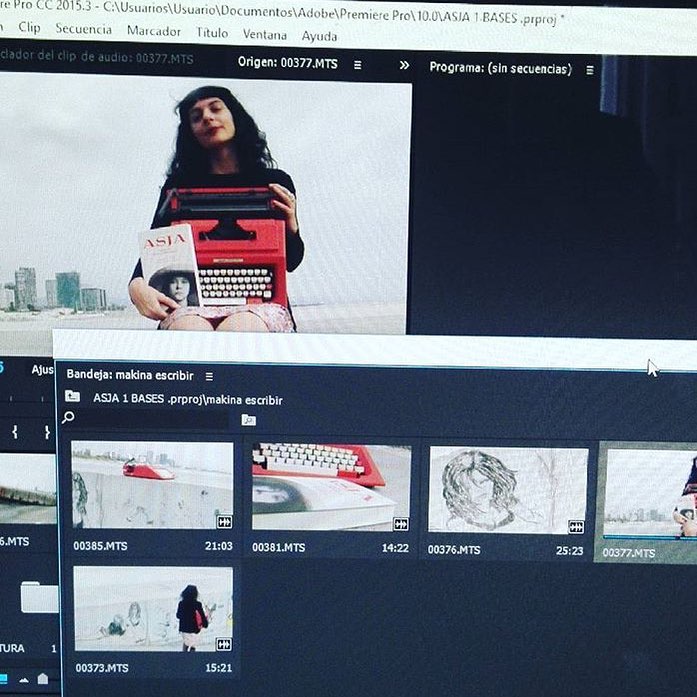This screenshot has width=697, height=697.
Task: Select the 00377.MTS clip thumbnail
Action: 650,493
